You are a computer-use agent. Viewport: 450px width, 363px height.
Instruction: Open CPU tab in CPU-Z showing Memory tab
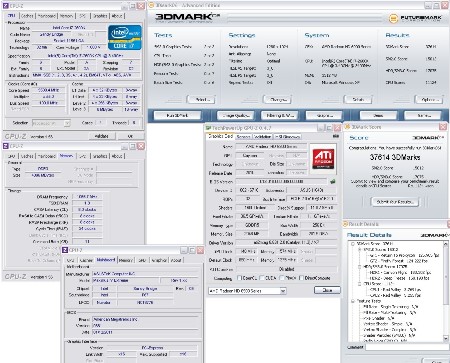click(12, 156)
